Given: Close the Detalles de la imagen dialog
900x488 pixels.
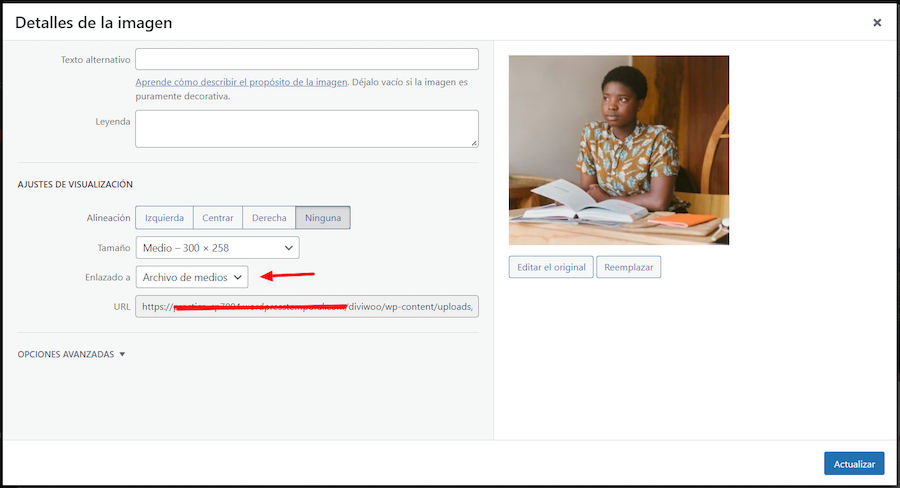Looking at the screenshot, I should 876,22.
